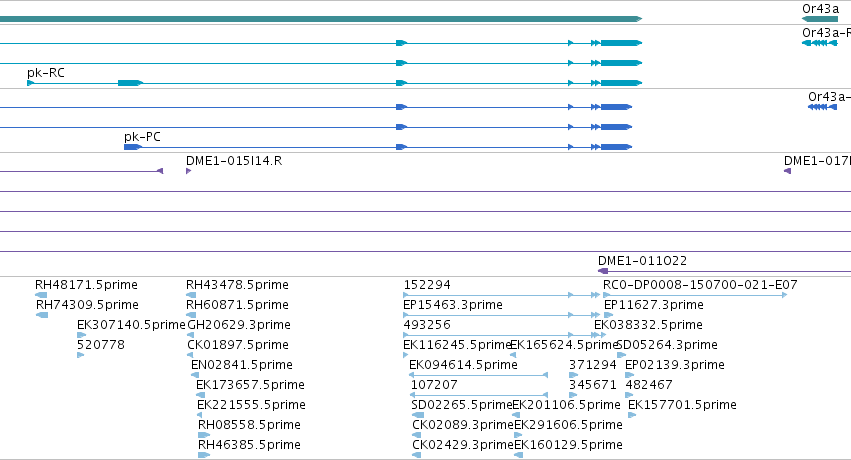The height and width of the screenshot is (460, 851).
Task: Select EST EK291606.5prime
Action: (x=568, y=425)
